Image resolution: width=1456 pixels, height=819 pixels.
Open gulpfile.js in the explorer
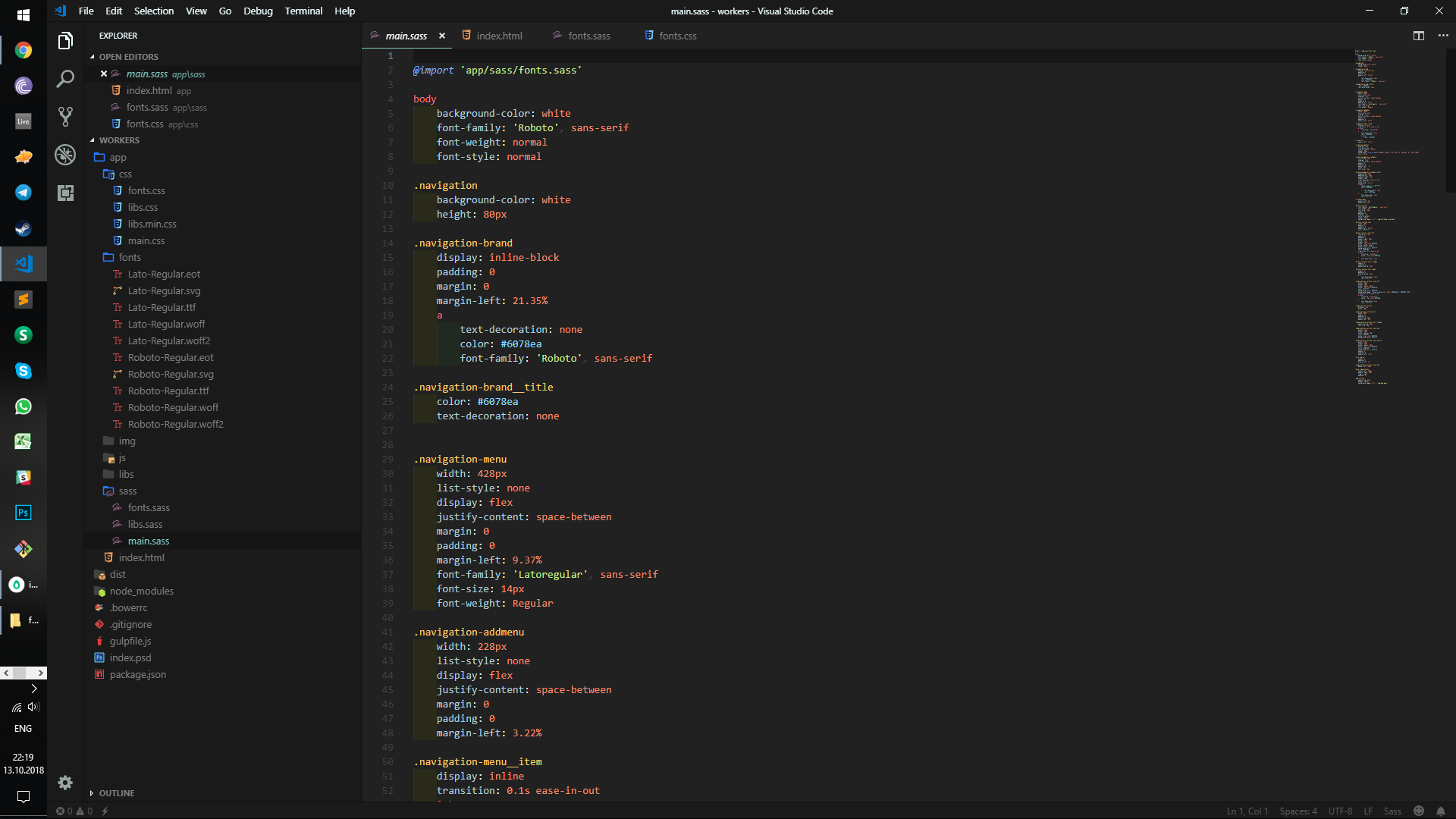130,642
